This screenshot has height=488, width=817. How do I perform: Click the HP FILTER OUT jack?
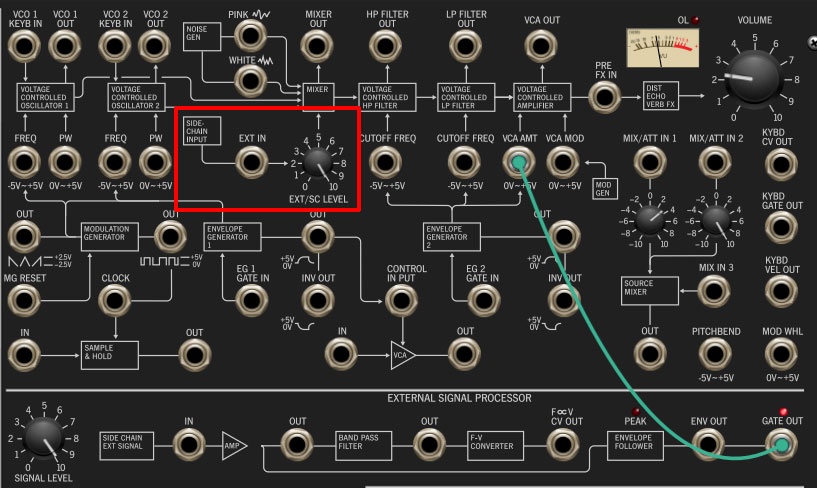pyautogui.click(x=386, y=46)
